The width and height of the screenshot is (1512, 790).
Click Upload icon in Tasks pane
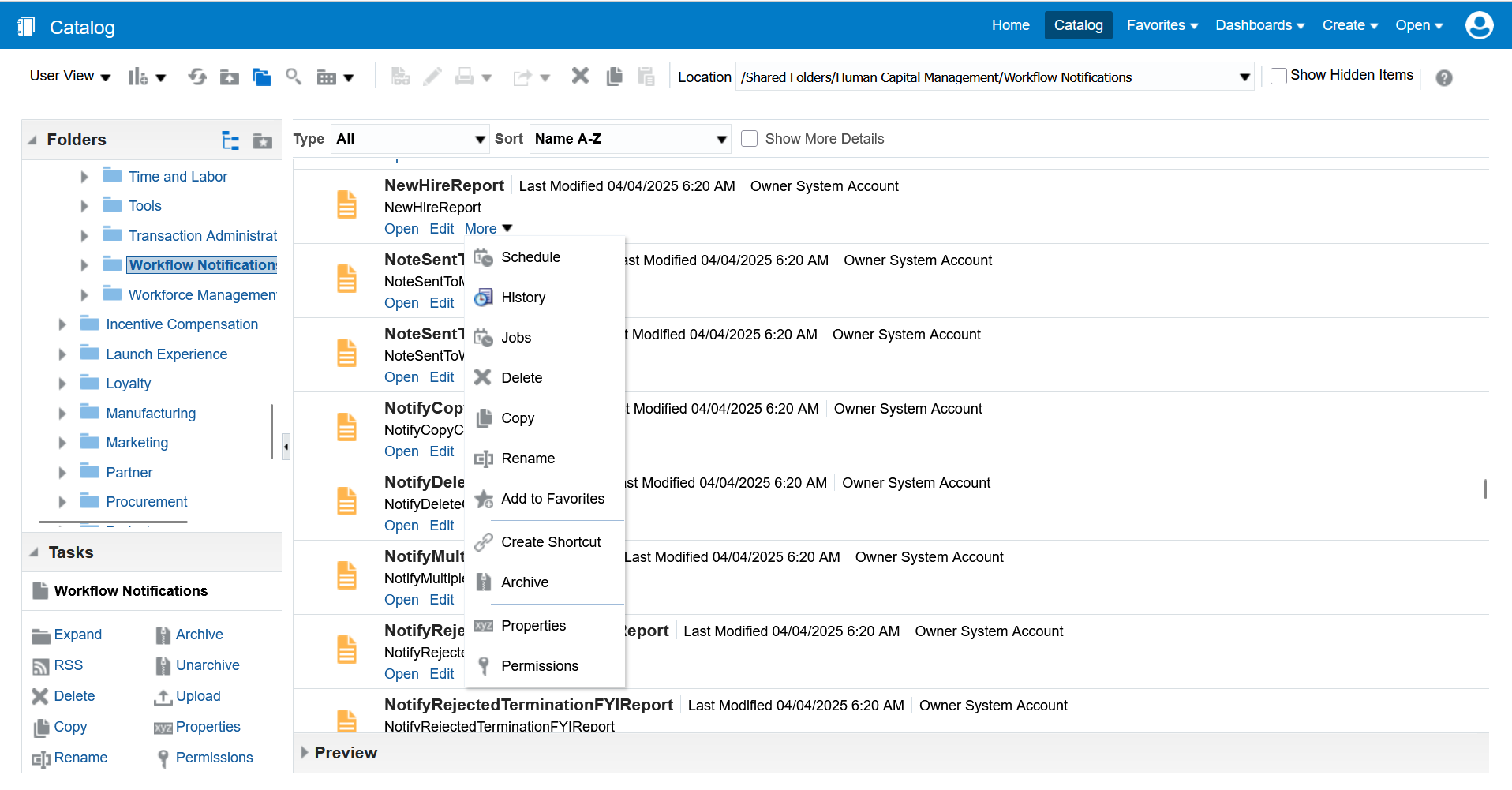[163, 697]
